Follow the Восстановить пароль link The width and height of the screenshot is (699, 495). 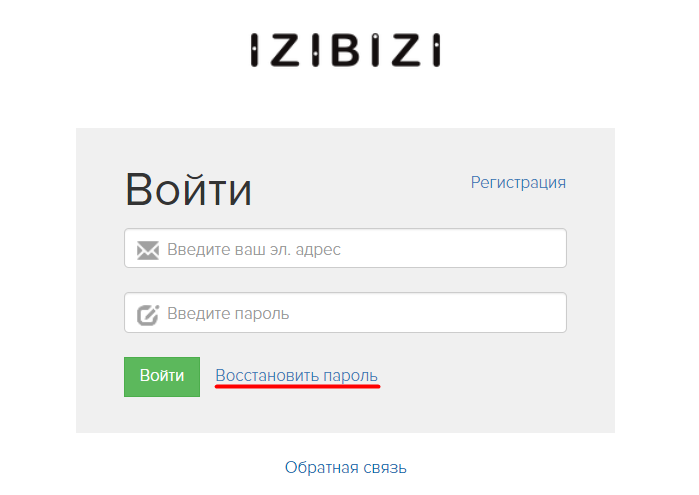pyautogui.click(x=297, y=375)
